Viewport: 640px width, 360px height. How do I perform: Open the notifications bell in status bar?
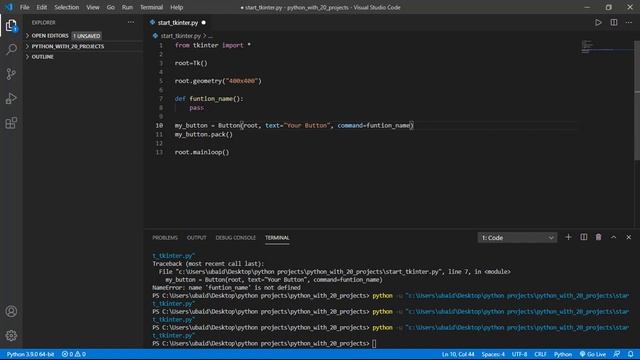click(631, 354)
